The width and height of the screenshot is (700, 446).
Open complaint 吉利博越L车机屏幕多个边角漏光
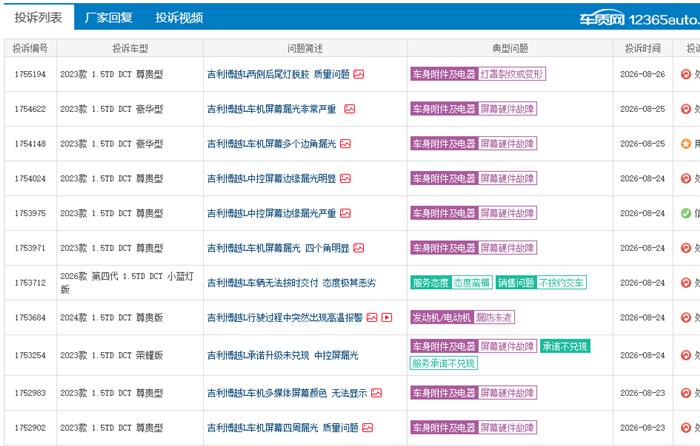tap(271, 144)
